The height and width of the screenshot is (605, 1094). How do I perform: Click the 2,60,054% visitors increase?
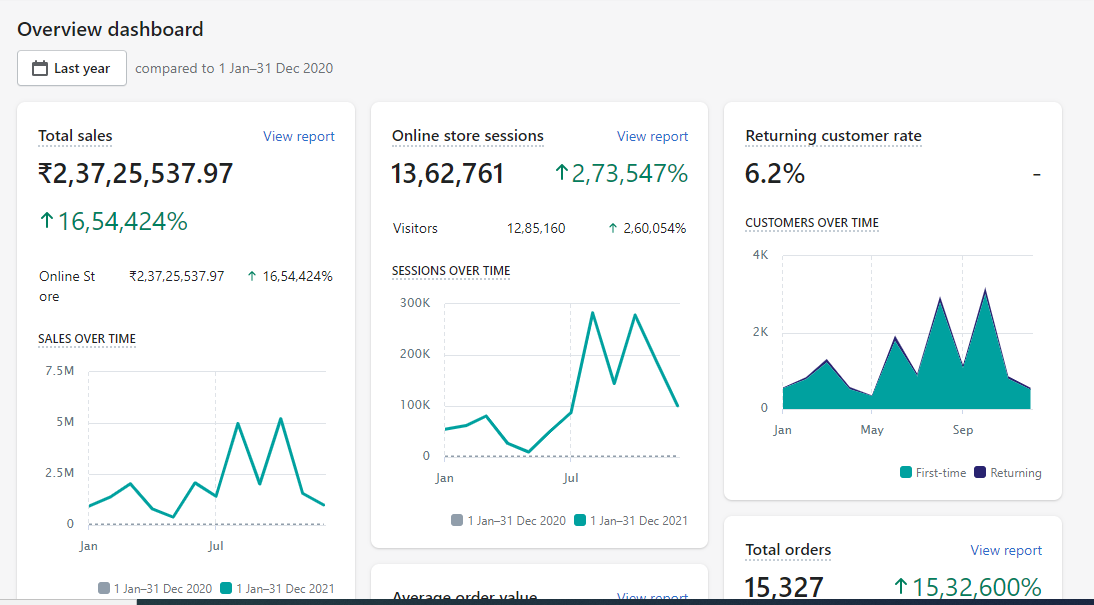coord(647,228)
